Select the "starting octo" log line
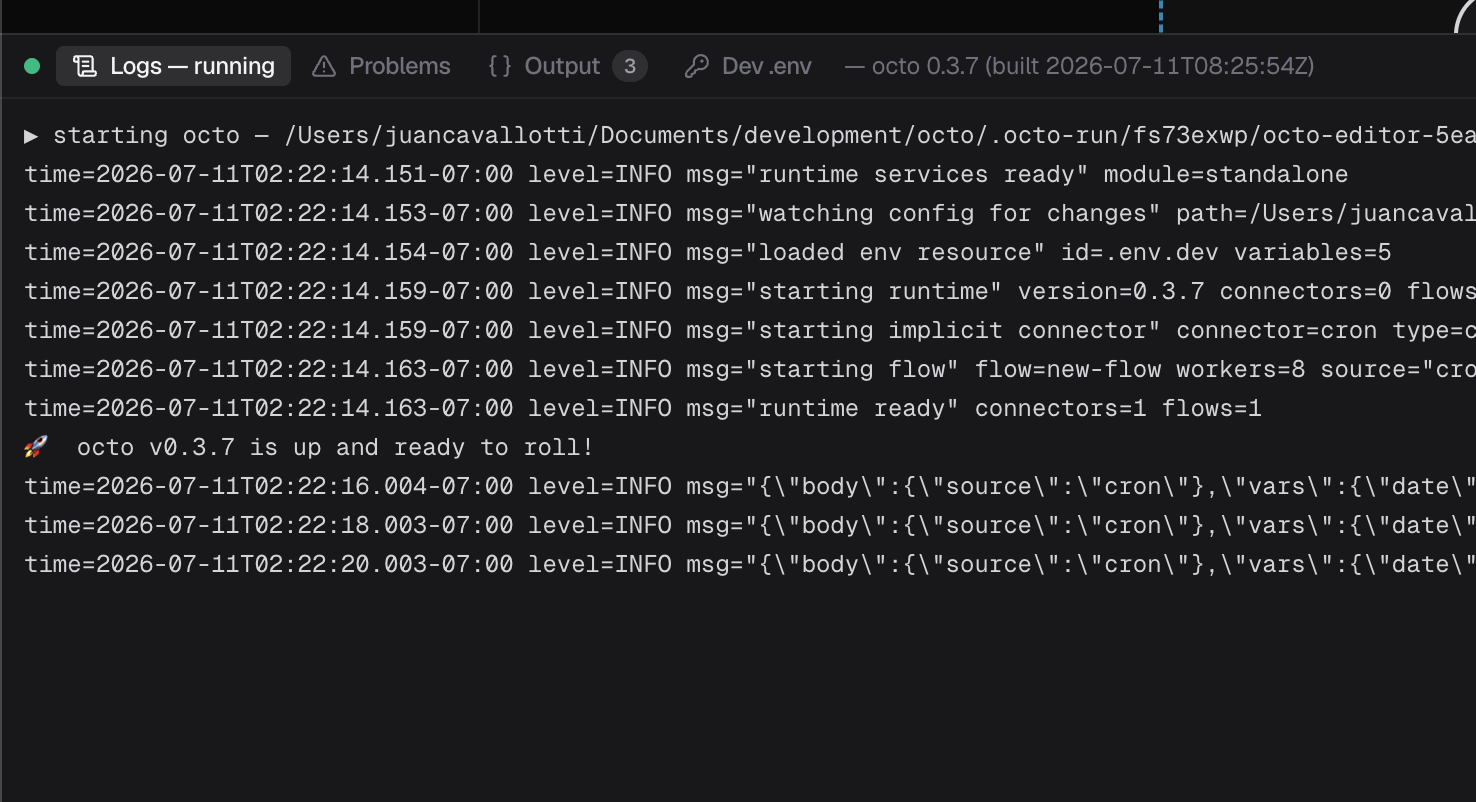Image resolution: width=1476 pixels, height=802 pixels. click(750, 135)
